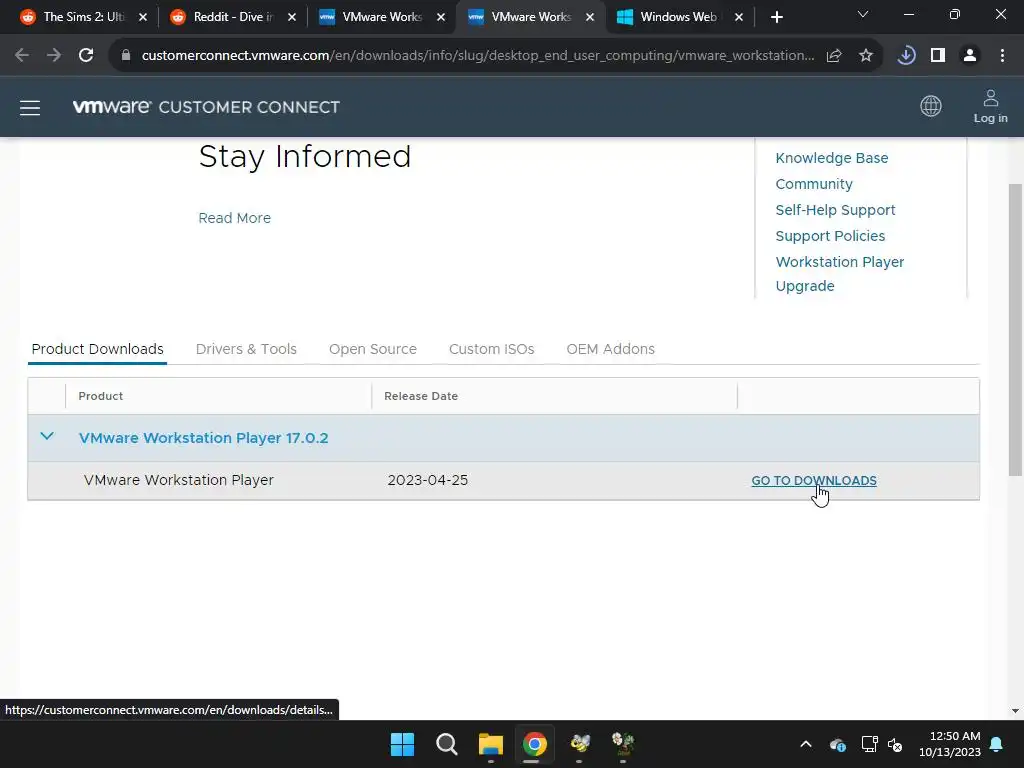Select the OEM Addons tab
Image resolution: width=1024 pixels, height=768 pixels.
(x=611, y=349)
